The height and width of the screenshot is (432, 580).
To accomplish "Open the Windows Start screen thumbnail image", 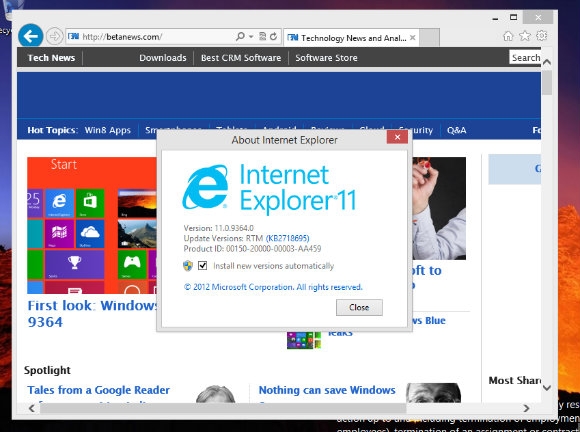I will pyautogui.click(x=92, y=225).
